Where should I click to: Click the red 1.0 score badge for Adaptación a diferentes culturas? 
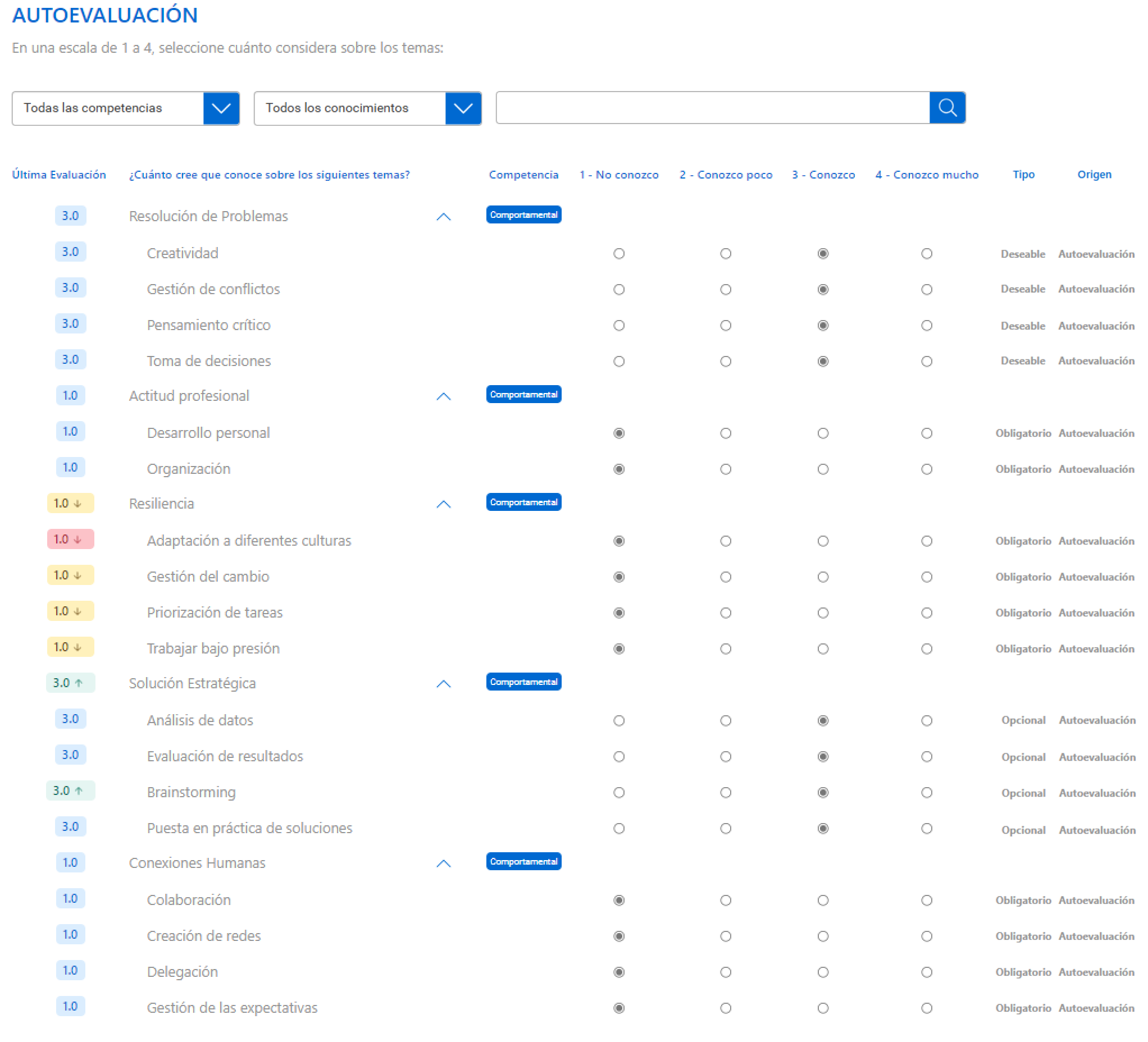[x=70, y=540]
